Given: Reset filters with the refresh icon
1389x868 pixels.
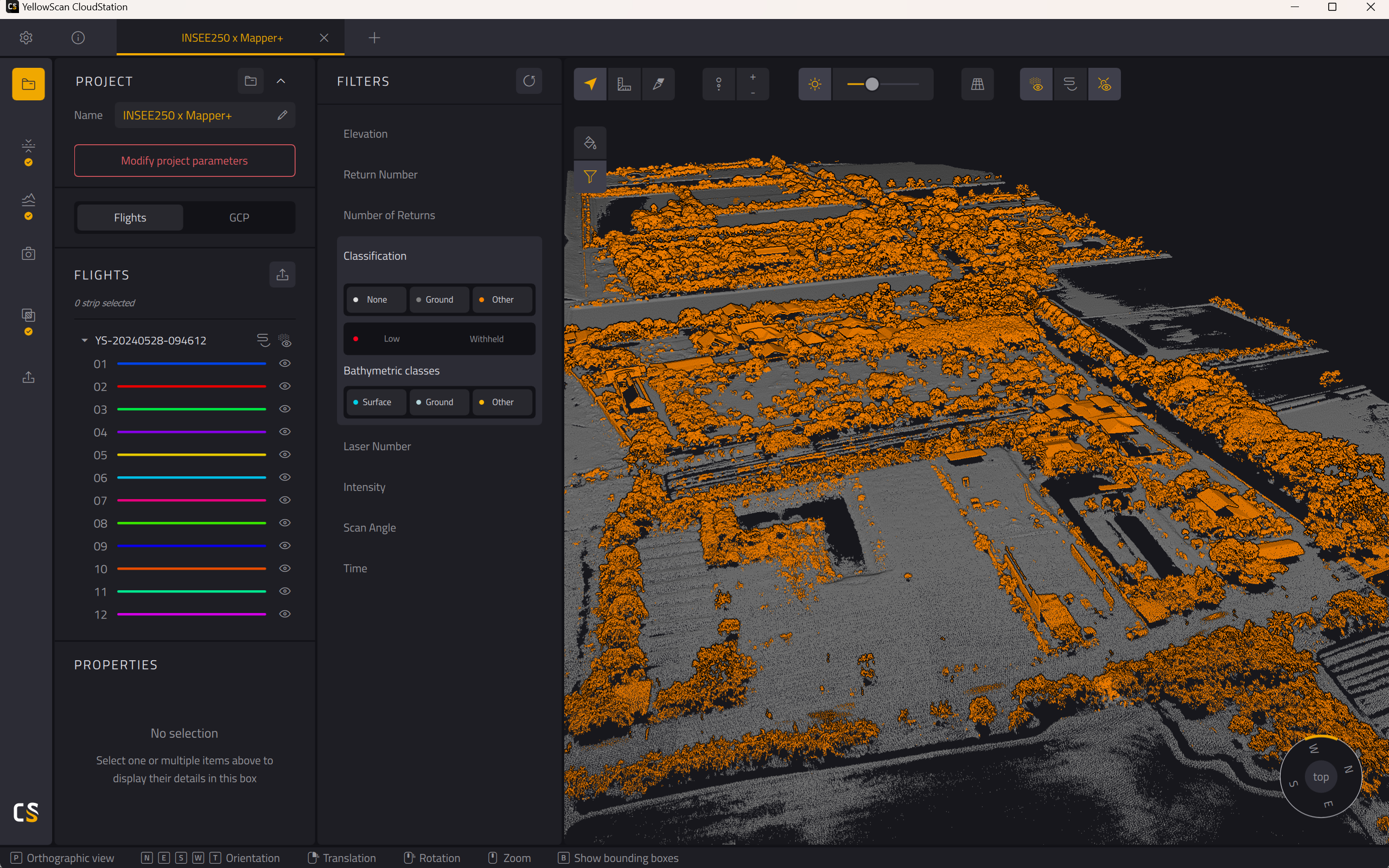Looking at the screenshot, I should tap(528, 81).
